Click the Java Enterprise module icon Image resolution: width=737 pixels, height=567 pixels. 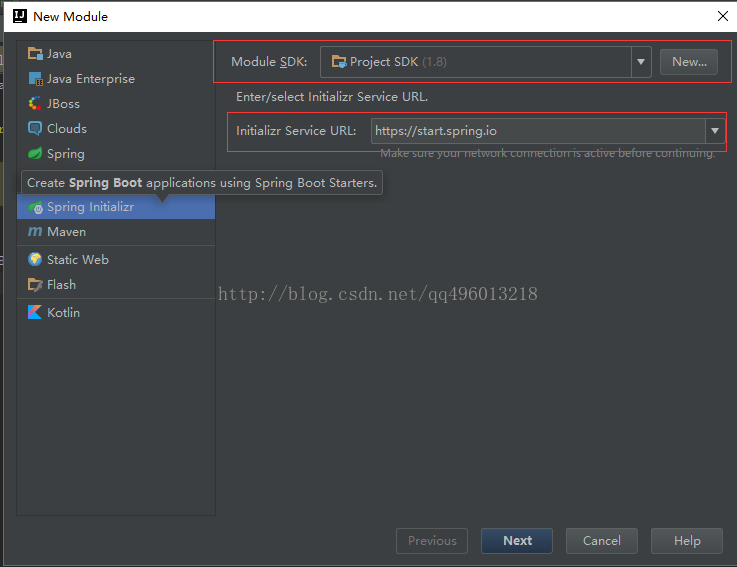pyautogui.click(x=35, y=79)
